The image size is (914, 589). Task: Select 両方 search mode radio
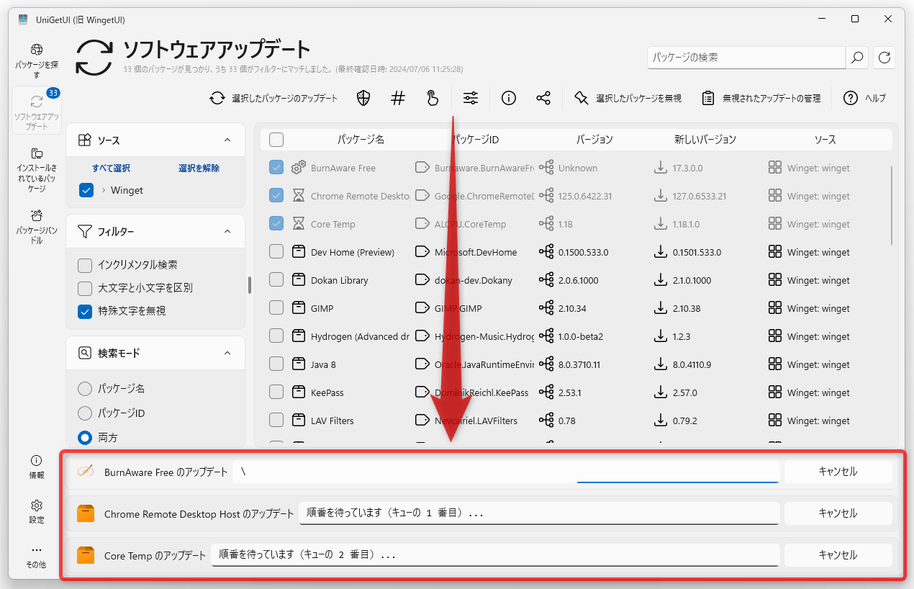coord(85,437)
